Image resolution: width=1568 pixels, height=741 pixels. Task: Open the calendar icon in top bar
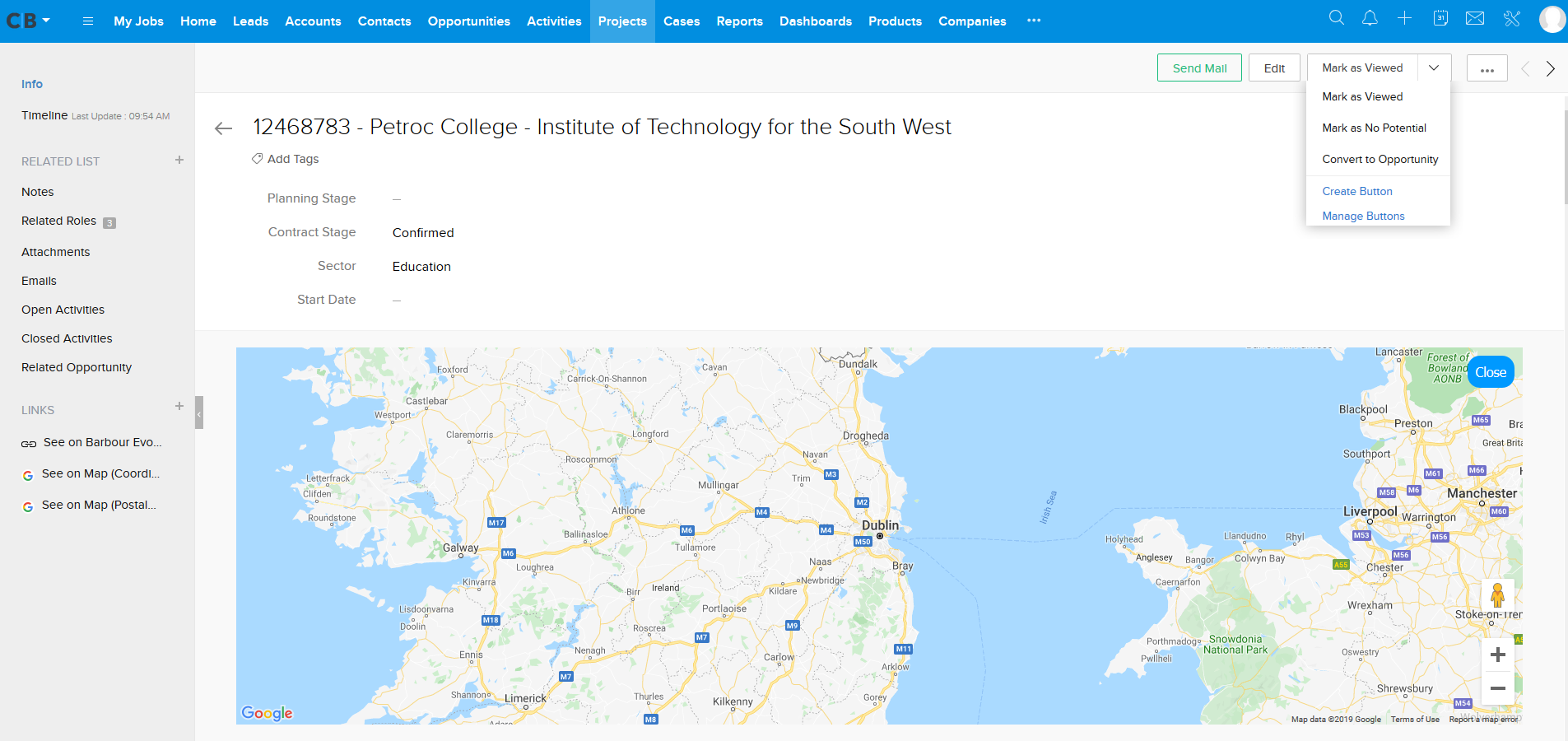pyautogui.click(x=1440, y=18)
